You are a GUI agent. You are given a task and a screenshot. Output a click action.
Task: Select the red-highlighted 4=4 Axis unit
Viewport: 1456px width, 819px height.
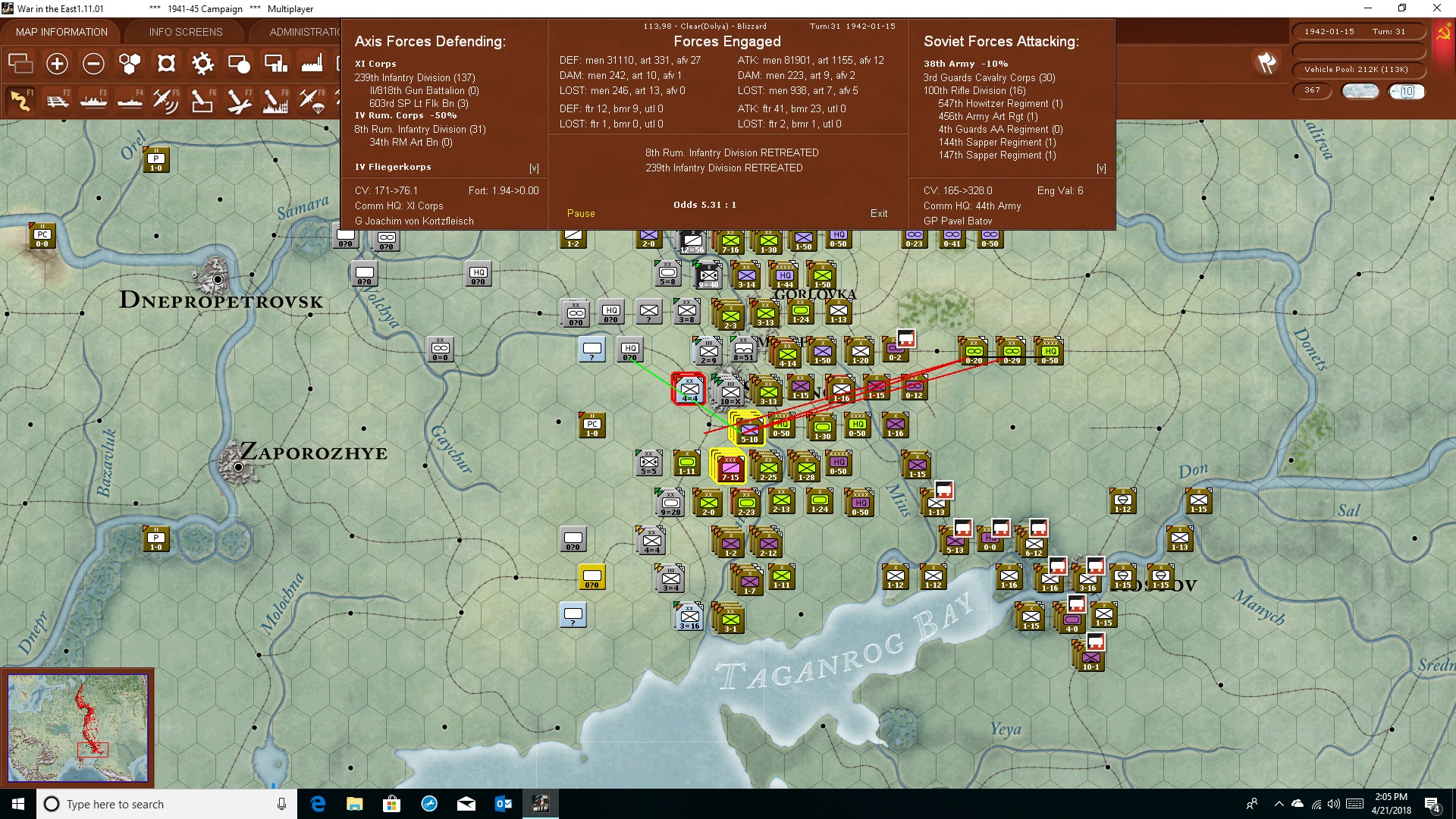pos(689,389)
